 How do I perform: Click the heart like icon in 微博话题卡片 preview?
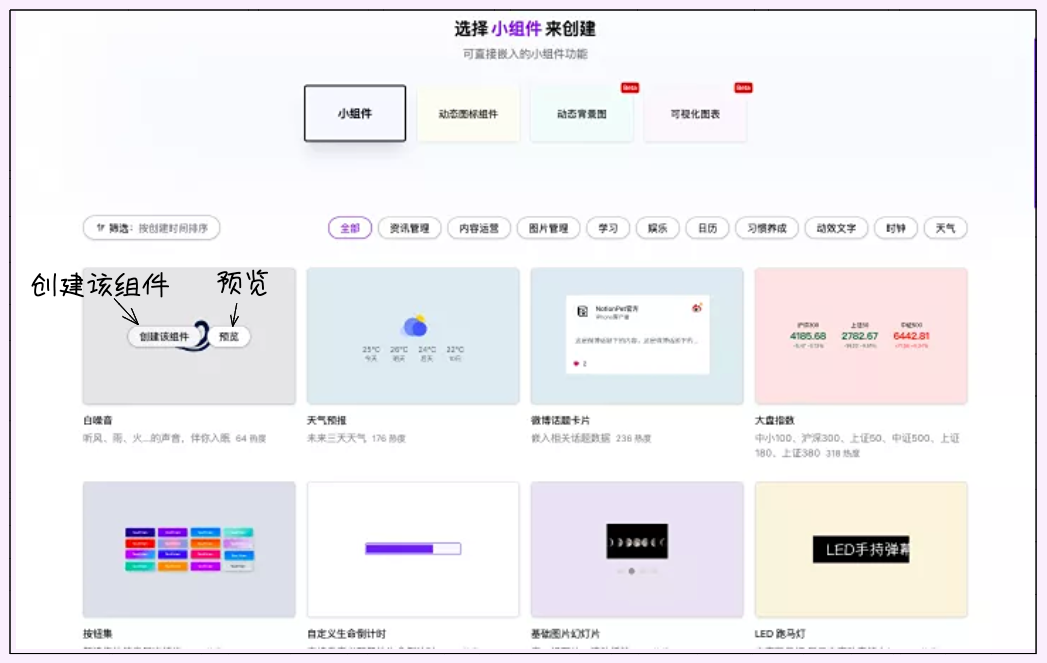[576, 364]
